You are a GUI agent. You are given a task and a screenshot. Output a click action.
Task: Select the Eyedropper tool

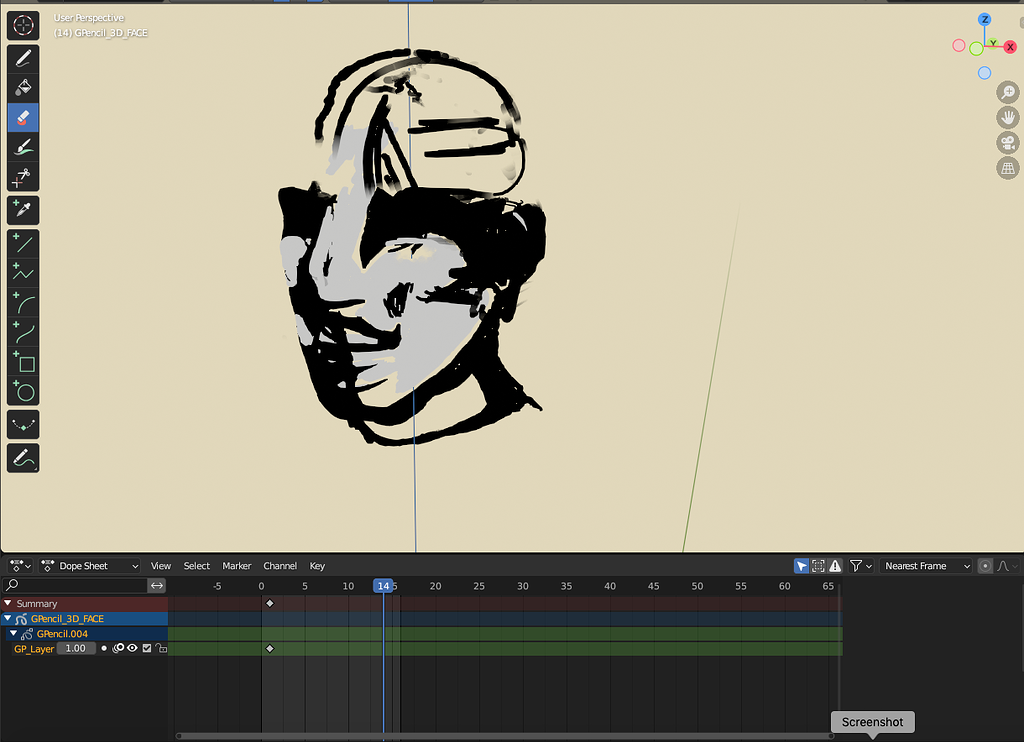pos(23,210)
